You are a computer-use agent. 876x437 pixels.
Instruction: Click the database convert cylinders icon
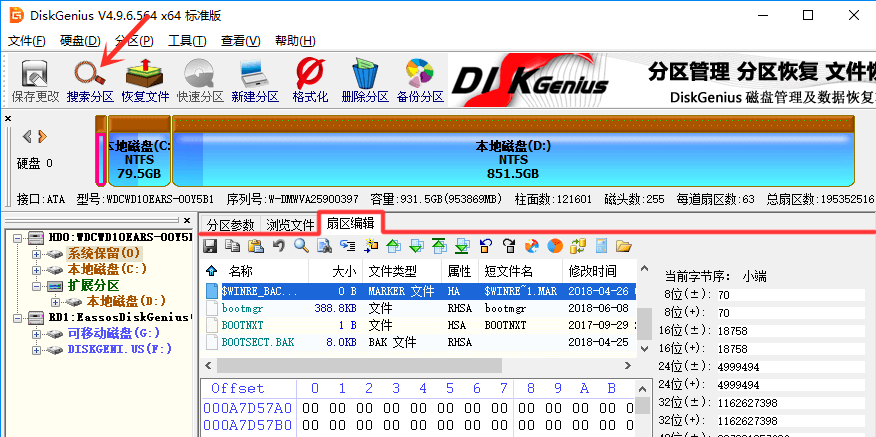click(x=578, y=245)
